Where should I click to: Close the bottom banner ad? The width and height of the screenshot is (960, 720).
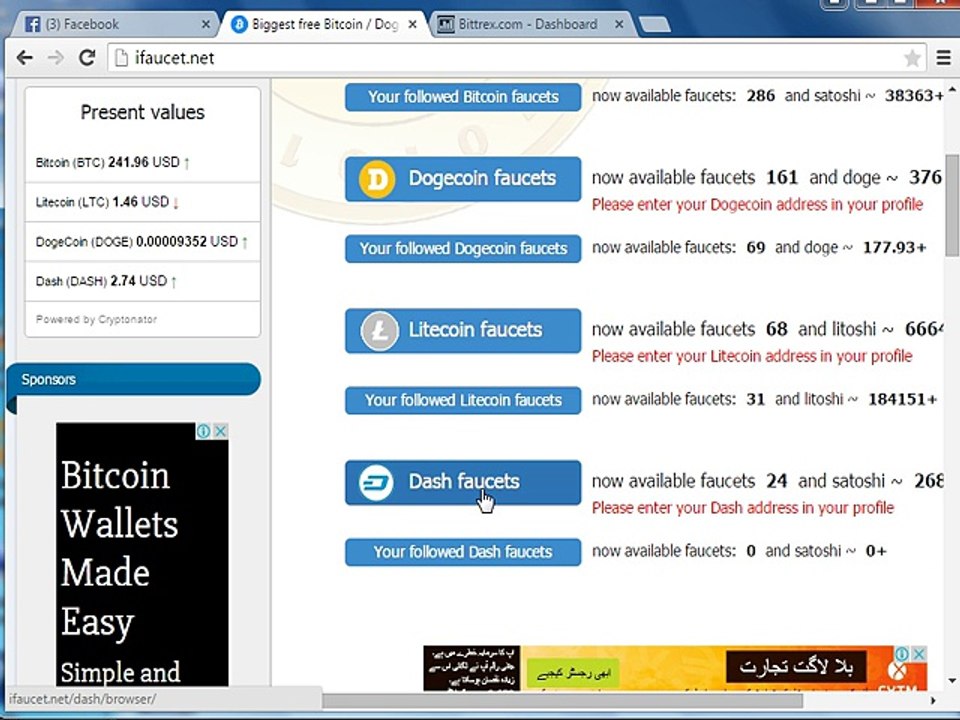tap(918, 654)
